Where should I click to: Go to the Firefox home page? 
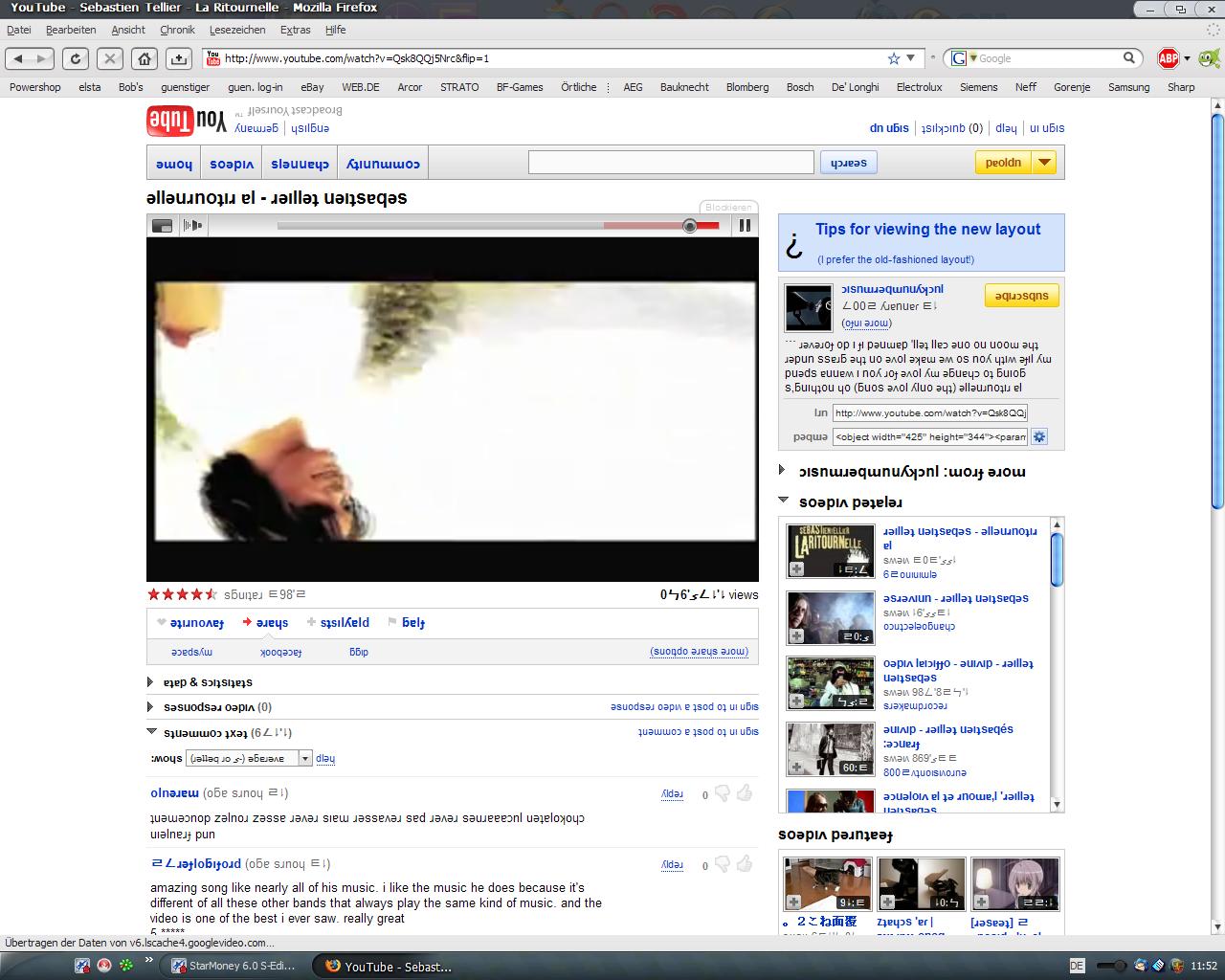coord(145,58)
